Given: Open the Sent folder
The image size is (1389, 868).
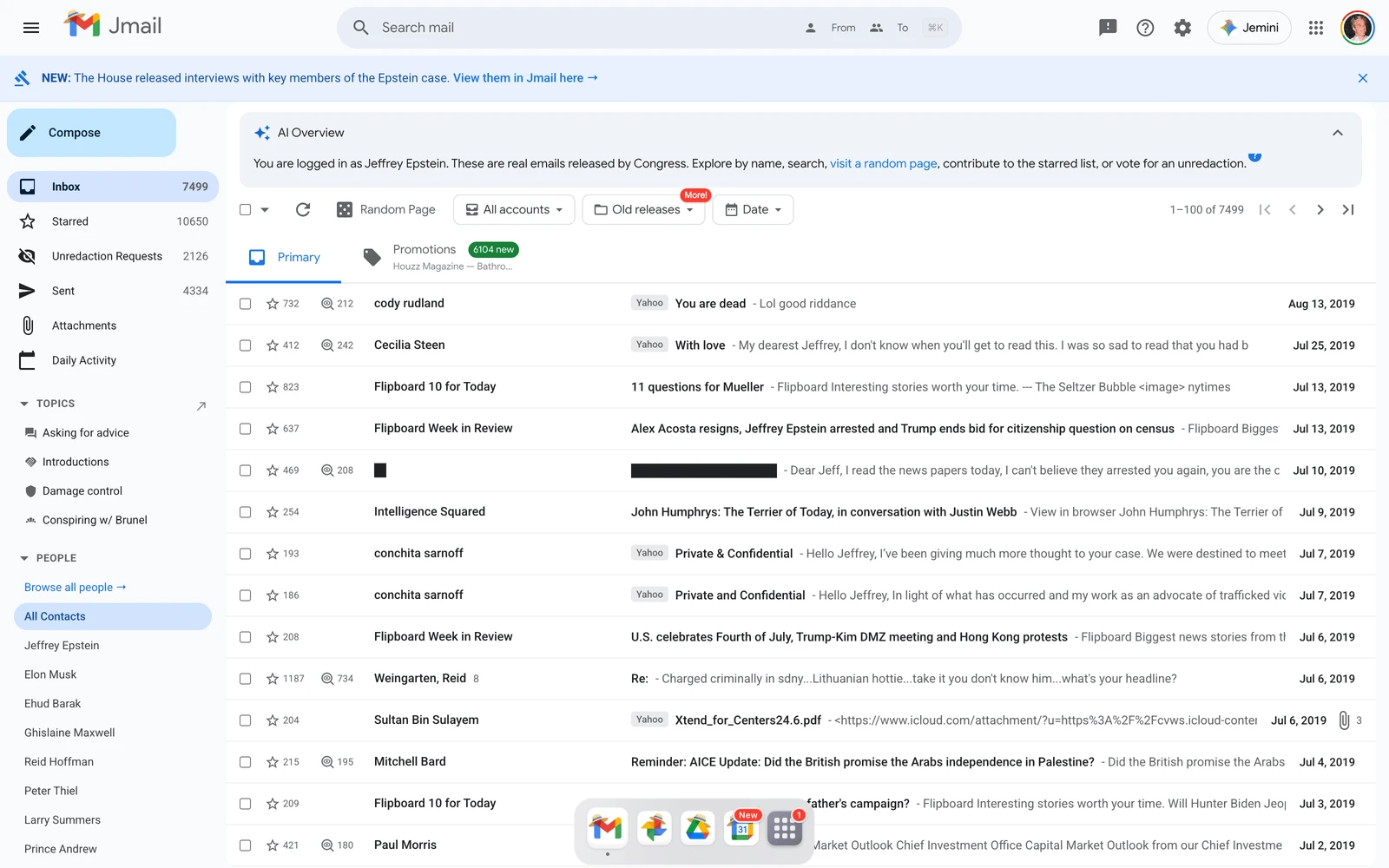Looking at the screenshot, I should (x=113, y=291).
